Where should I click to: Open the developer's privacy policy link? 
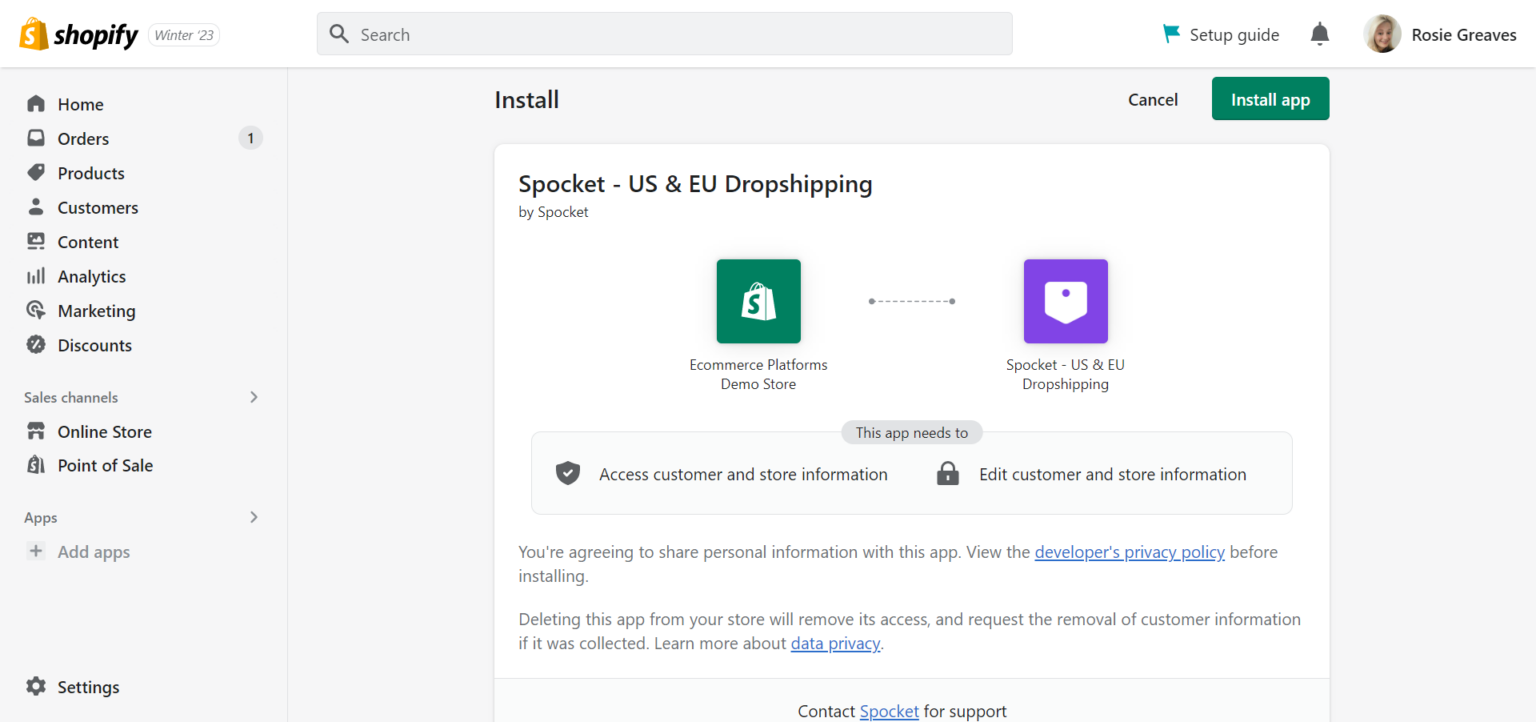1129,552
